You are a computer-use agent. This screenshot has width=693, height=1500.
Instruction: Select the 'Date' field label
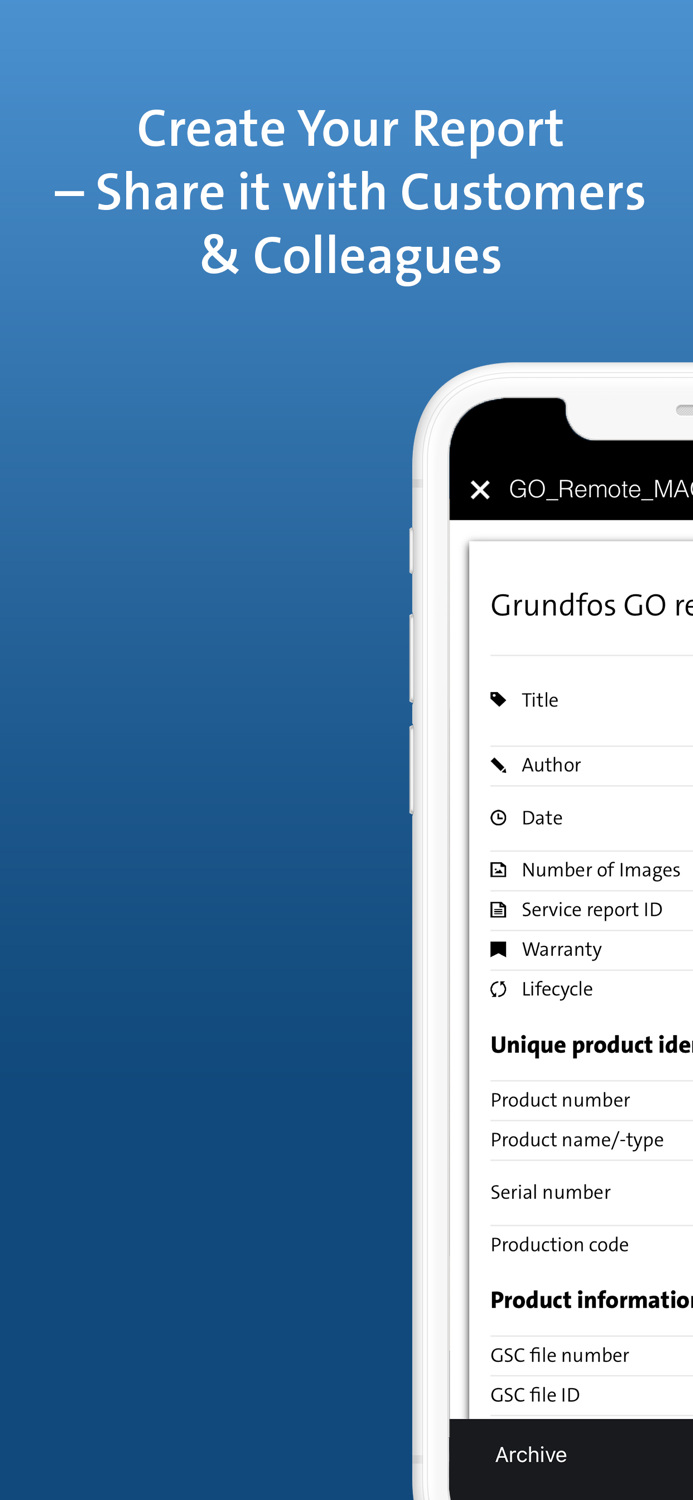542,818
